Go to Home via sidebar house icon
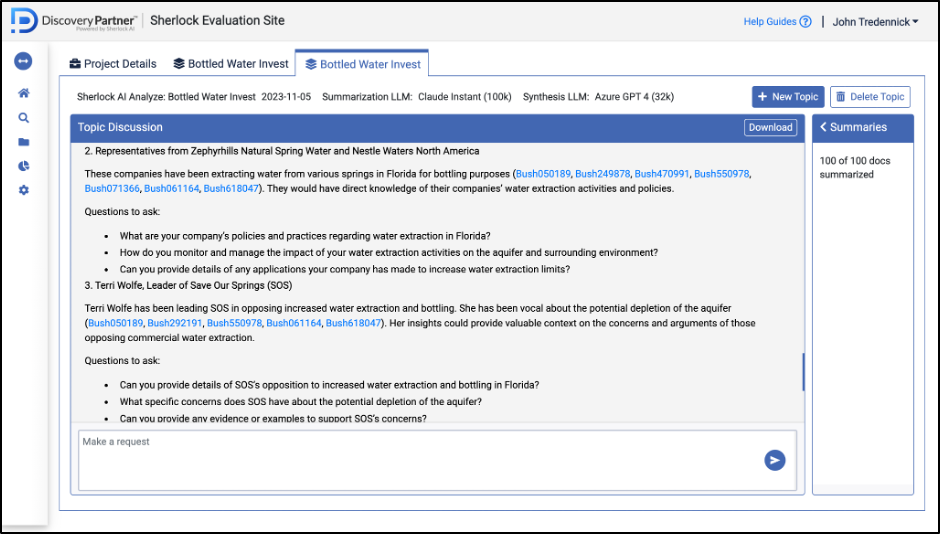Image resolution: width=940 pixels, height=534 pixels. [x=23, y=93]
